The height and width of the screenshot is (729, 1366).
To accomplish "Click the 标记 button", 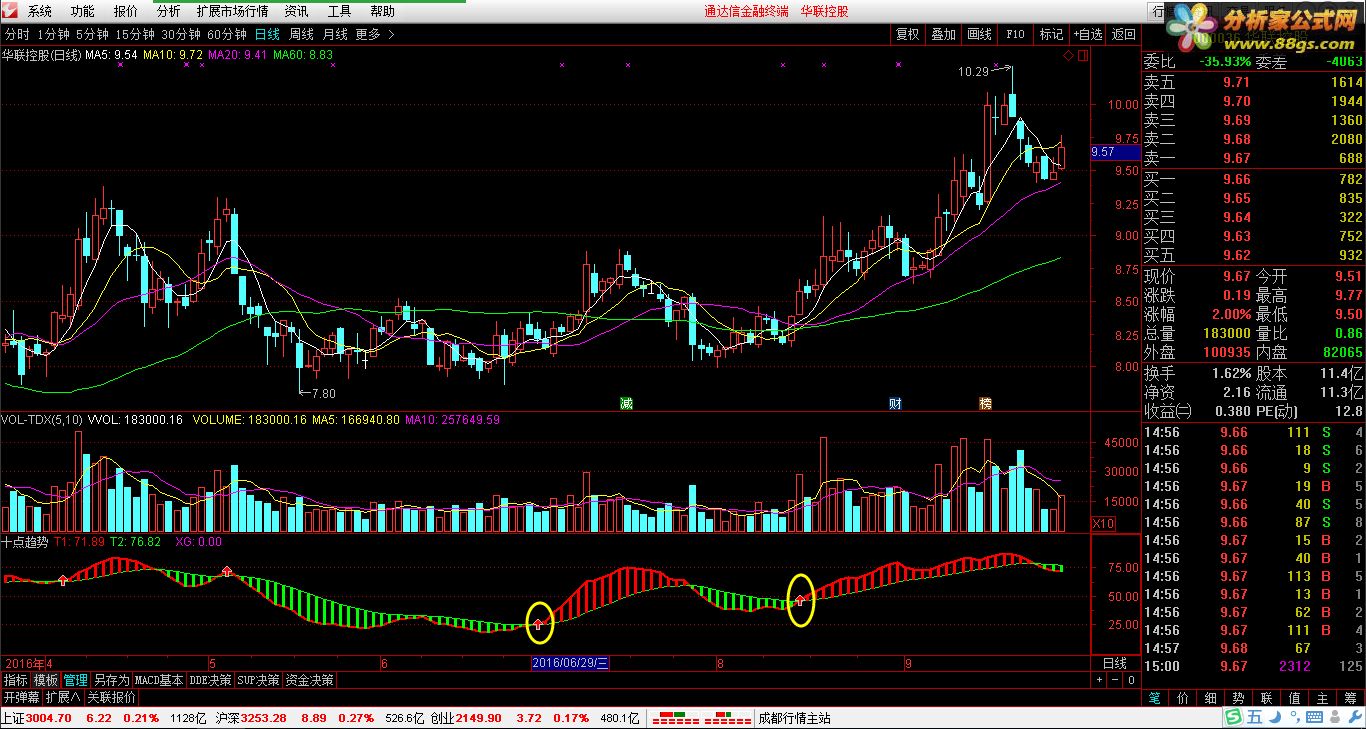I will (1051, 34).
